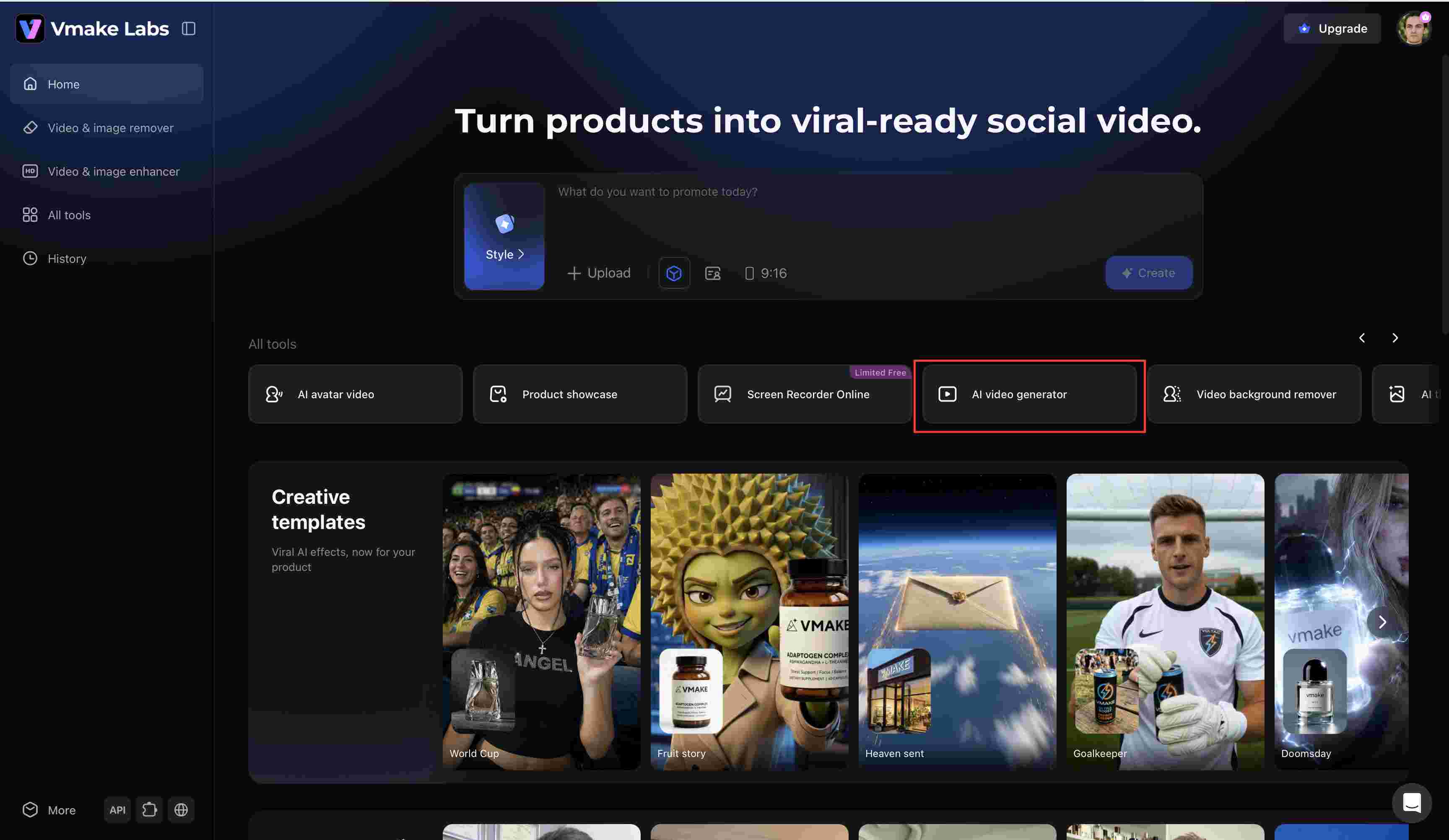Click the clock icon beside History
Viewport: 1449px width, 840px height.
click(x=30, y=259)
